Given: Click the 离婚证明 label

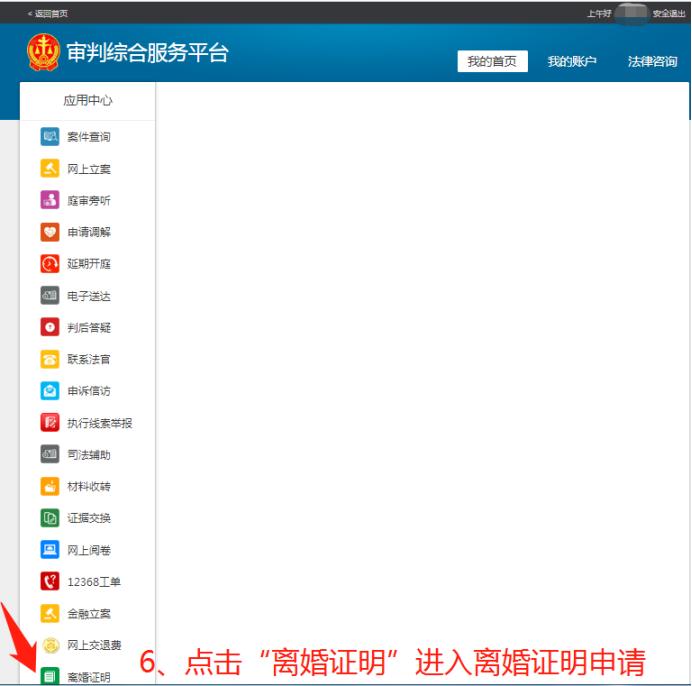Looking at the screenshot, I should [x=89, y=677].
